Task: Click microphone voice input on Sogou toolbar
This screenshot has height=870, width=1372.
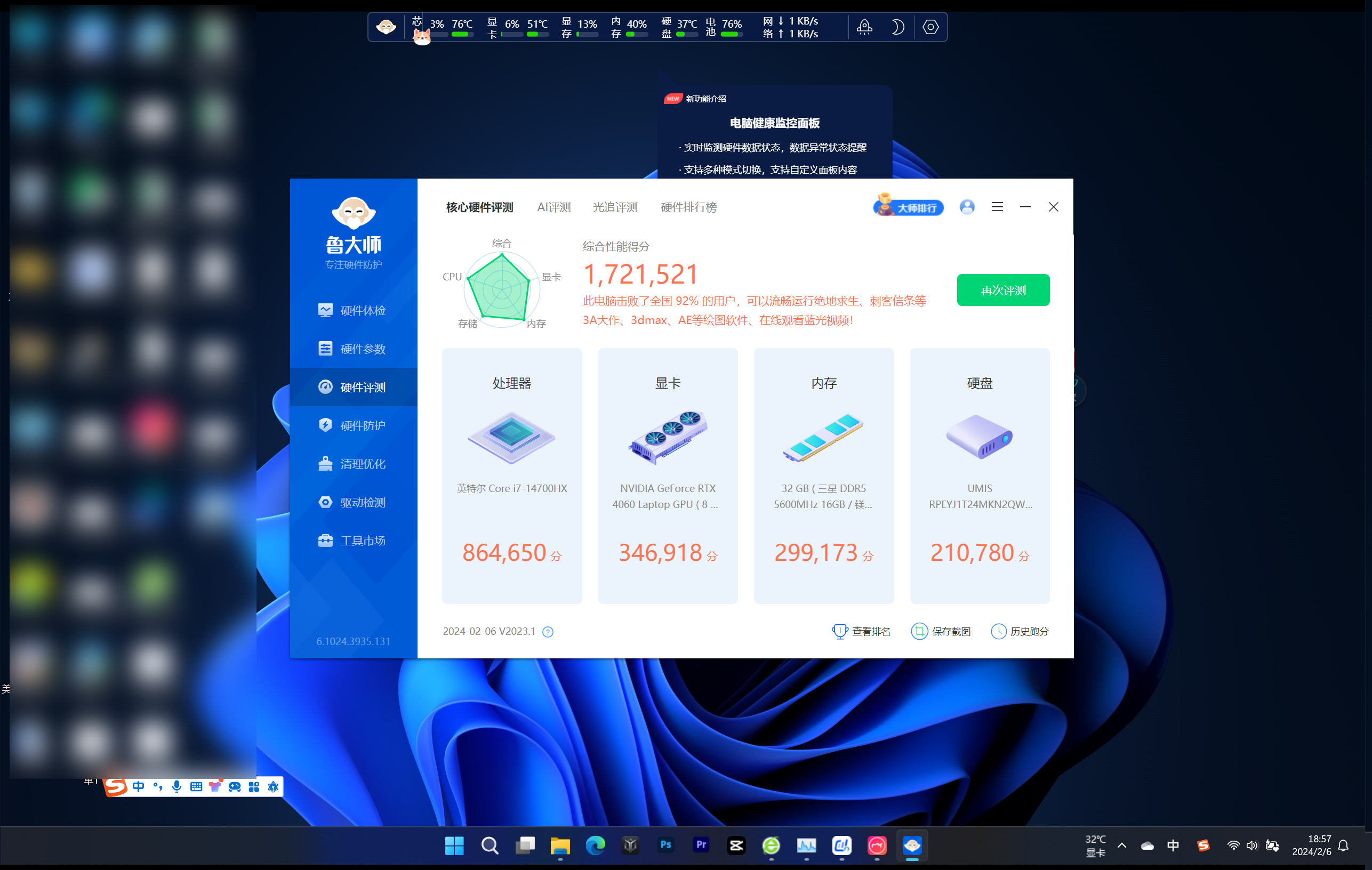Action: click(176, 786)
